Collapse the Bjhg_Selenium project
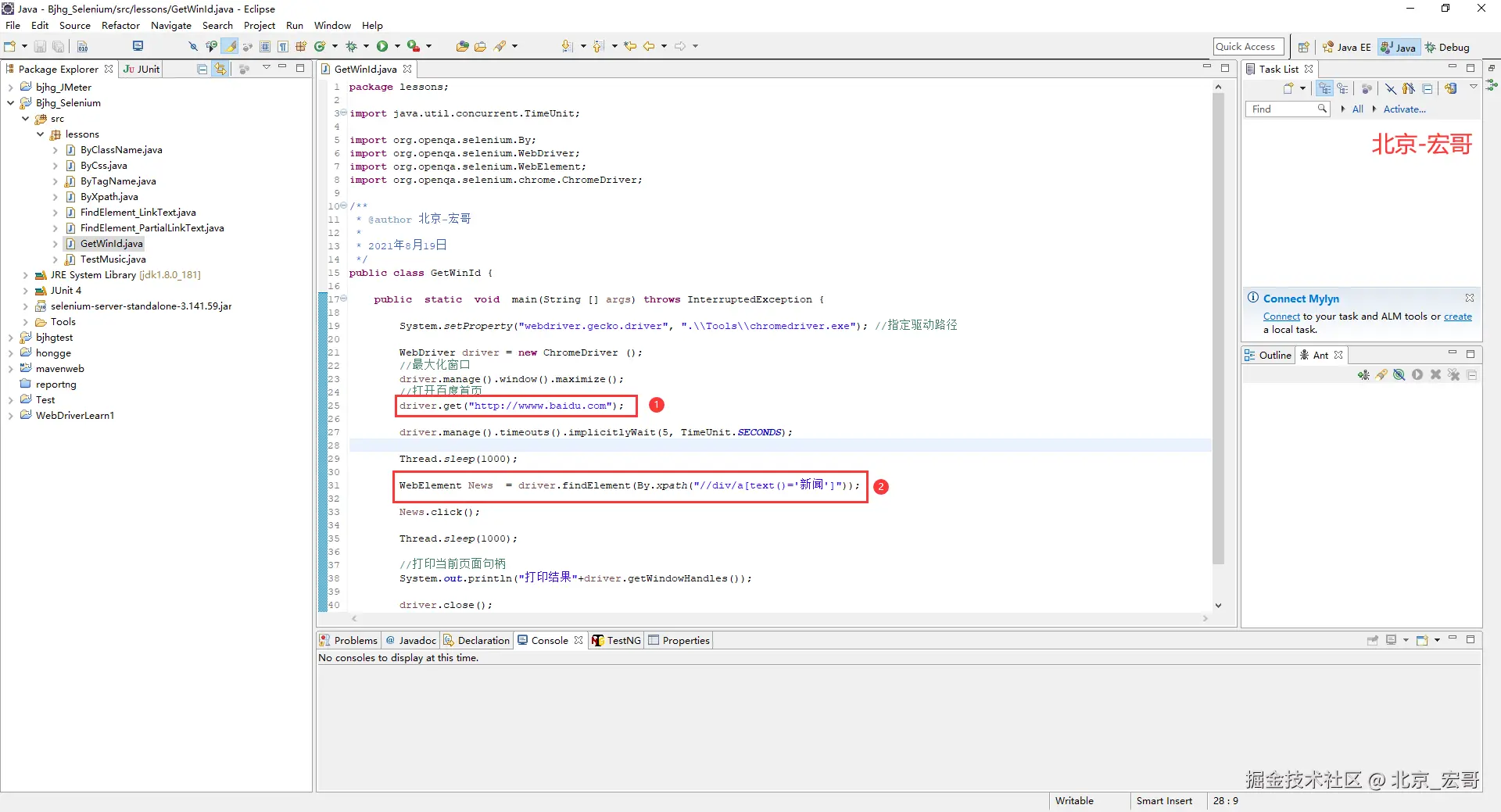This screenshot has height=812, width=1501. (x=11, y=103)
